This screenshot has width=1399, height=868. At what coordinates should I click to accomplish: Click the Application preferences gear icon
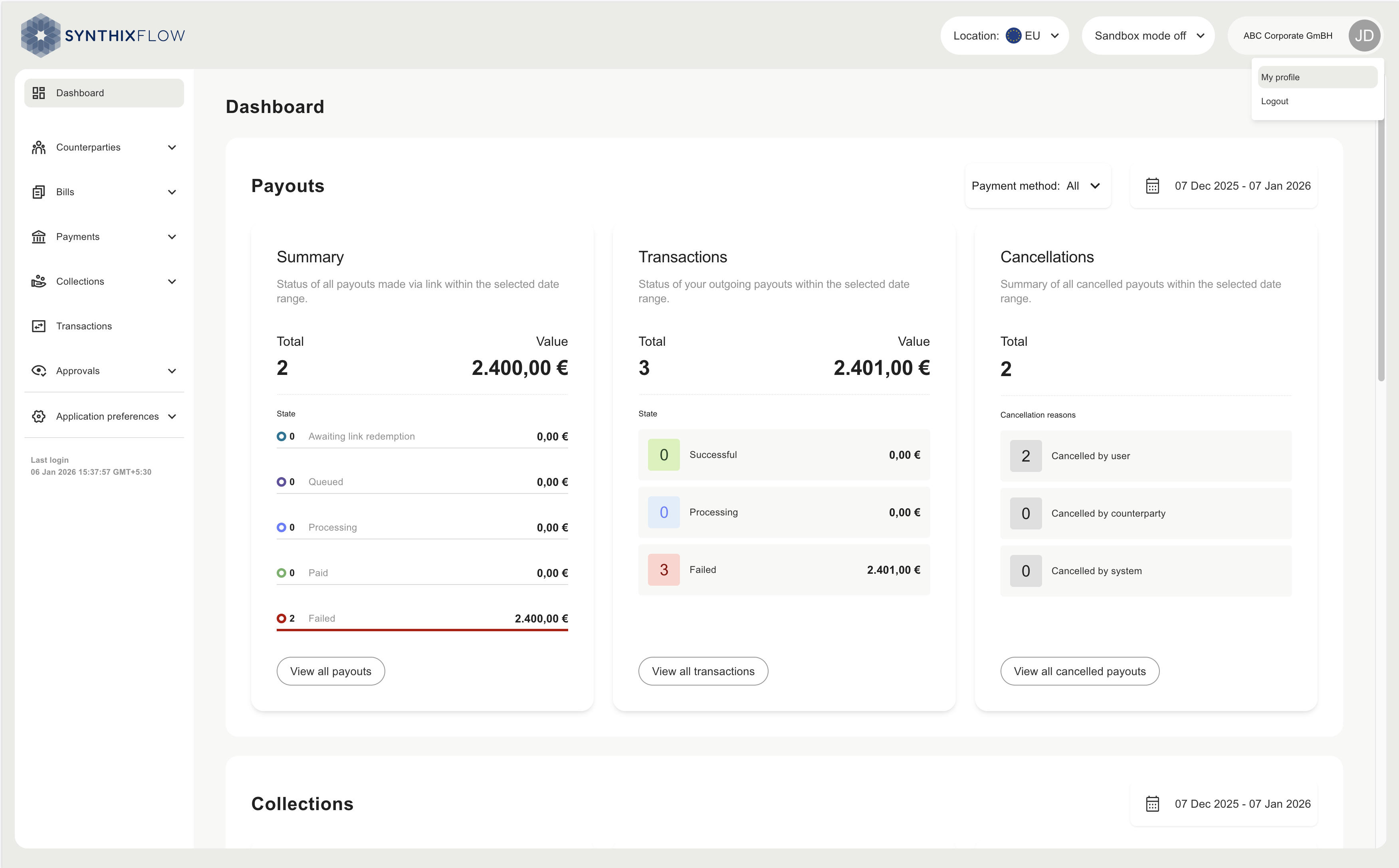38,416
